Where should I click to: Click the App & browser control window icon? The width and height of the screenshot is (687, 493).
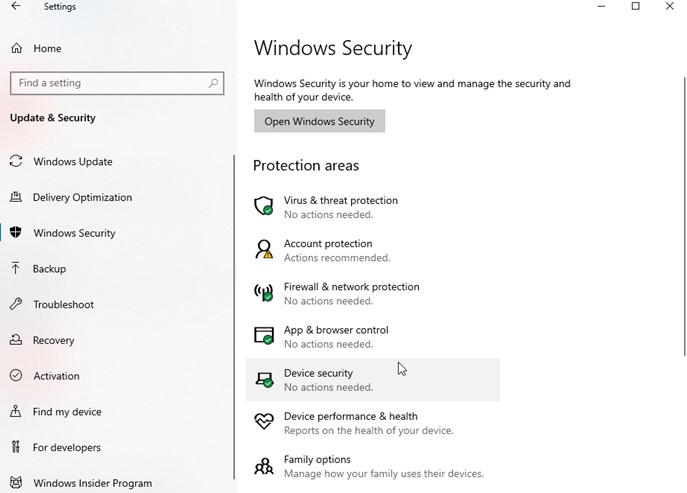pos(264,335)
